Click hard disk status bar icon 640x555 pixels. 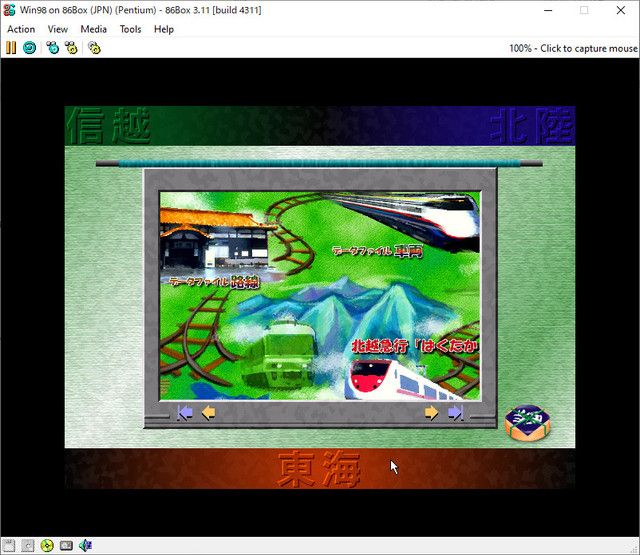coord(66,545)
